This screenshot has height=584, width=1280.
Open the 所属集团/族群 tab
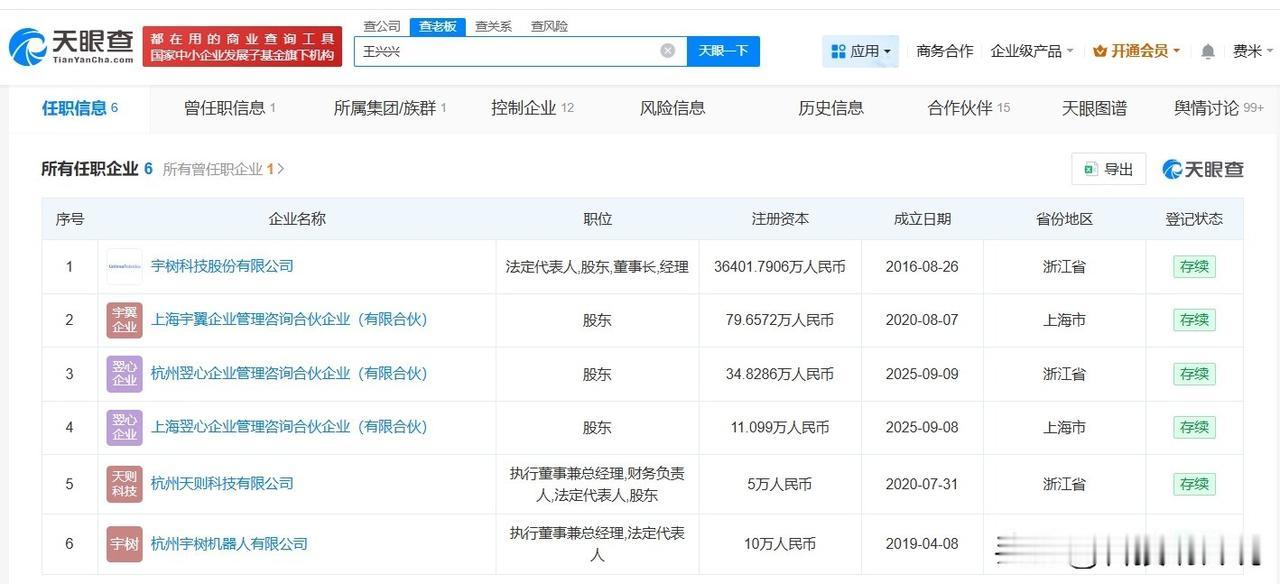click(x=390, y=108)
